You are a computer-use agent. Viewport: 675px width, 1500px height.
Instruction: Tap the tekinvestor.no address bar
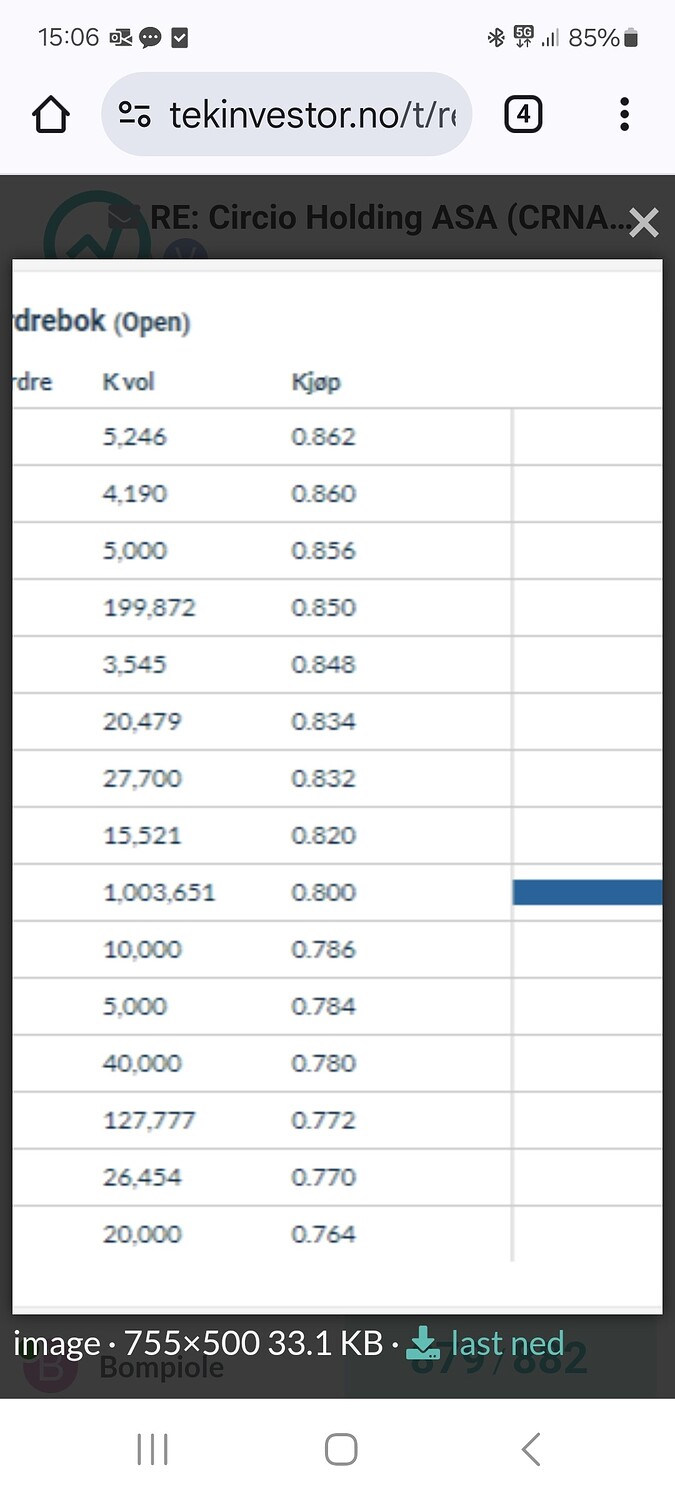click(310, 115)
